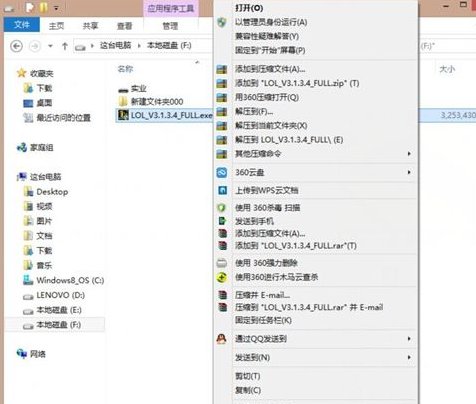Choose 固定到任务栏(K) entry
The height and width of the screenshot is (404, 476).
(315, 320)
